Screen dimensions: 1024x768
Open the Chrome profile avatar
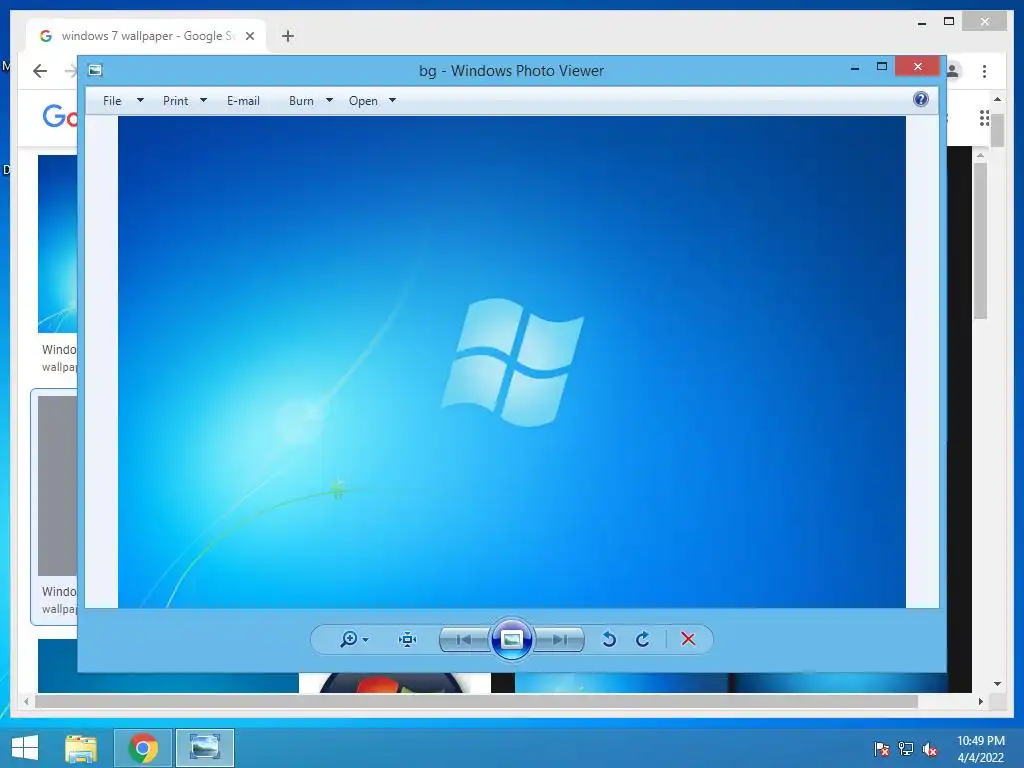(953, 71)
